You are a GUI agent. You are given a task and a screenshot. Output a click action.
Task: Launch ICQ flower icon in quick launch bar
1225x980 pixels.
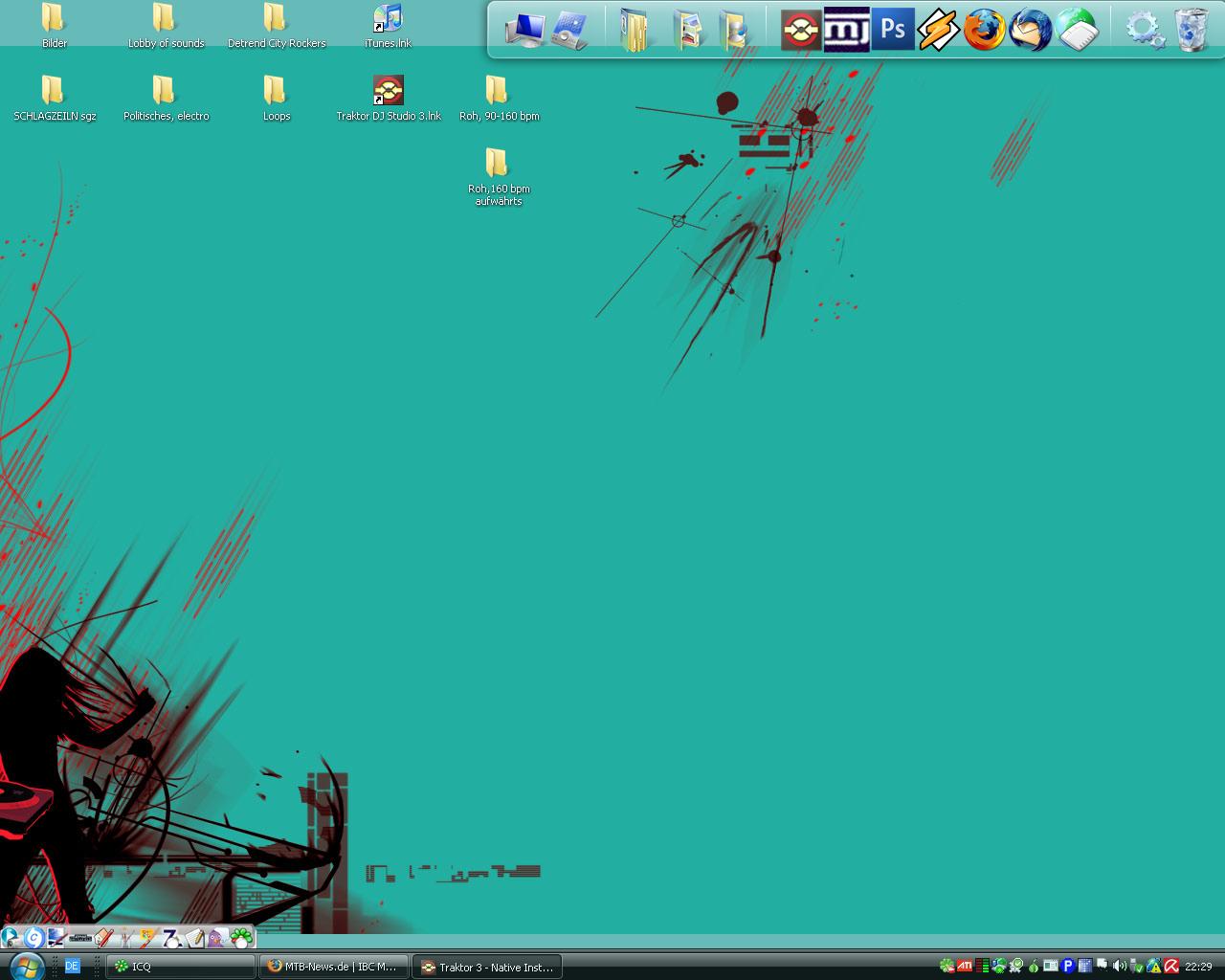[x=241, y=938]
